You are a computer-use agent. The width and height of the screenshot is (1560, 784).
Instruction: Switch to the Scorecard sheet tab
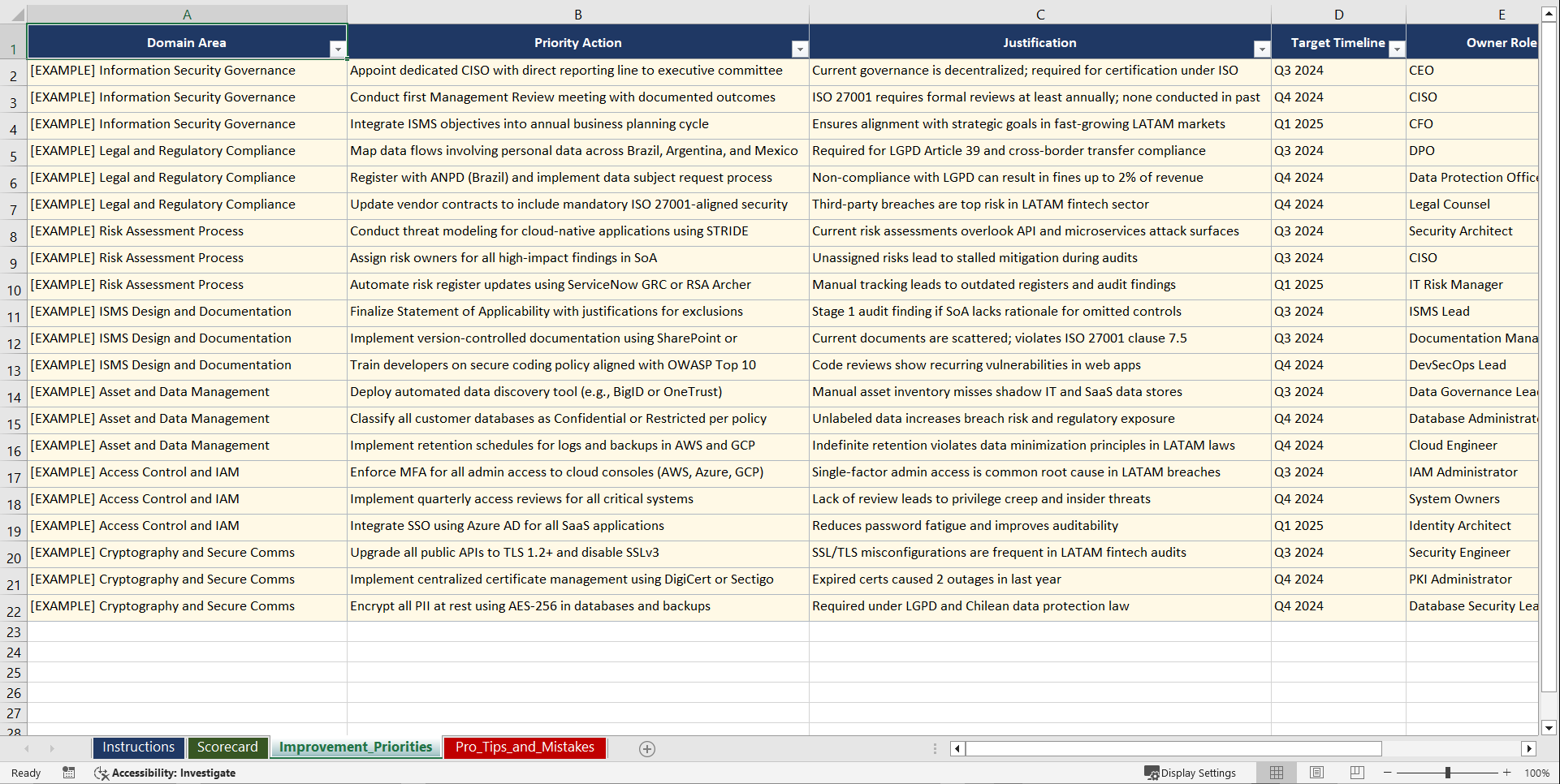point(227,747)
